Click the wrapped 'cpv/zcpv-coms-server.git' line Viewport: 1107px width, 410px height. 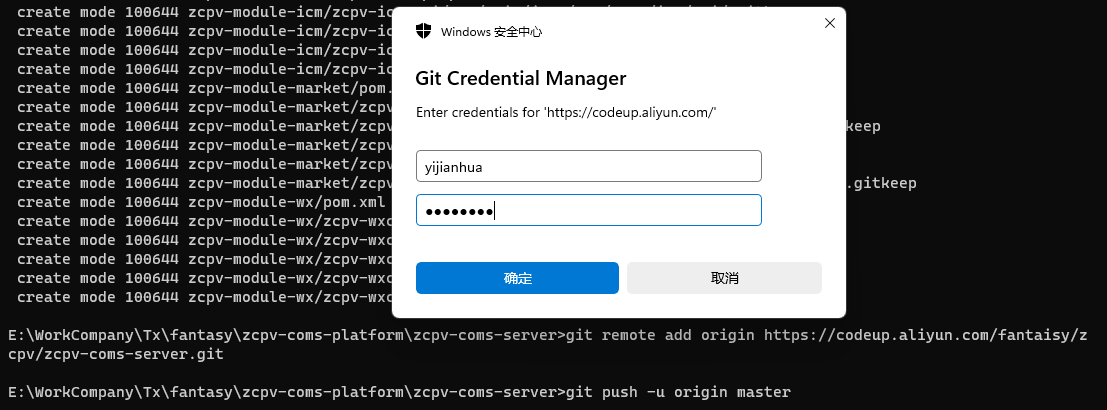[x=115, y=354]
